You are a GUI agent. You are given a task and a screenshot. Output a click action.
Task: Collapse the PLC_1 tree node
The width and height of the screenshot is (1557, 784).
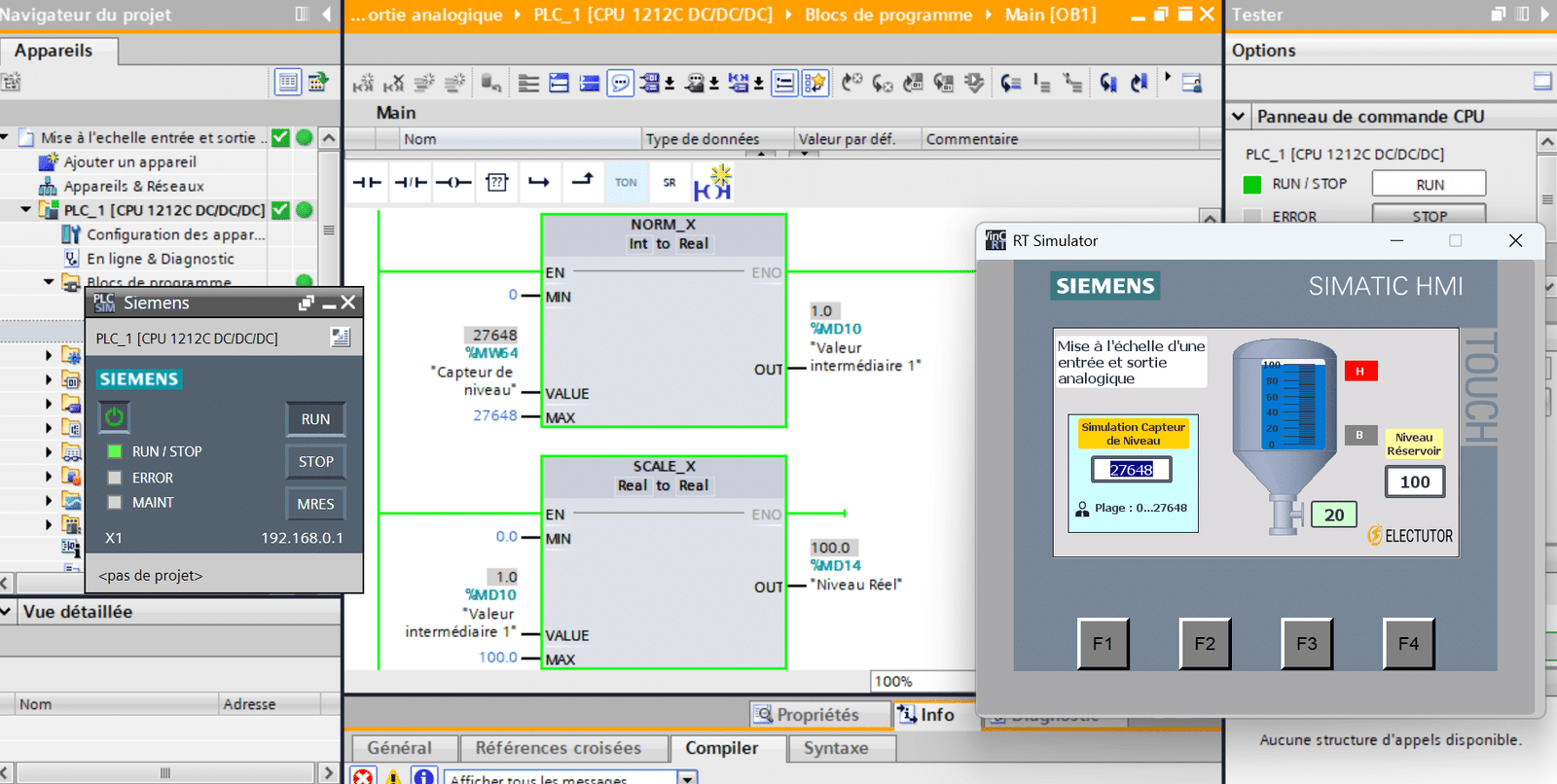coord(26,210)
